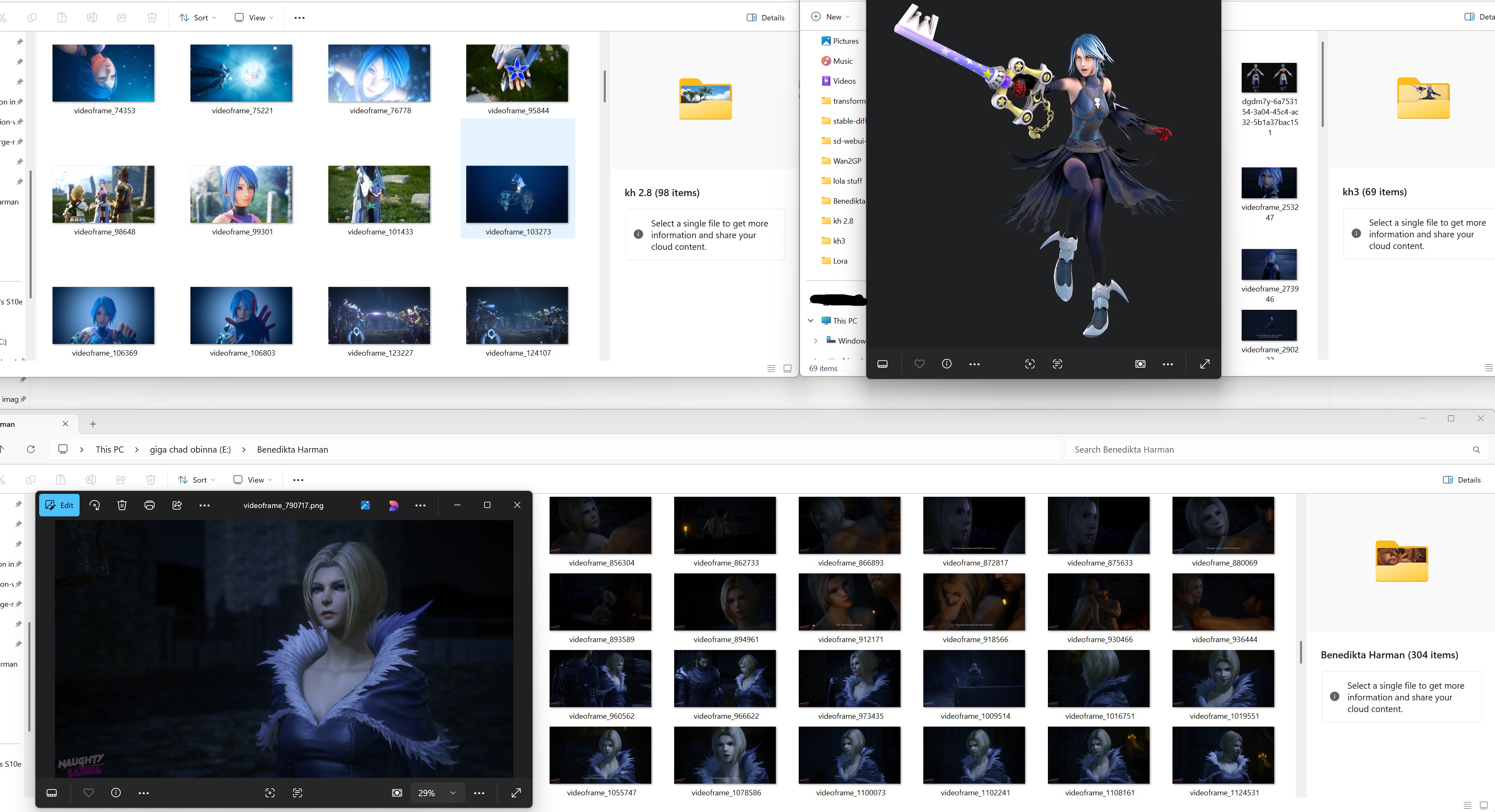The width and height of the screenshot is (1495, 812).
Task: Collapse the This PC node in the sidebar
Action: (811, 321)
